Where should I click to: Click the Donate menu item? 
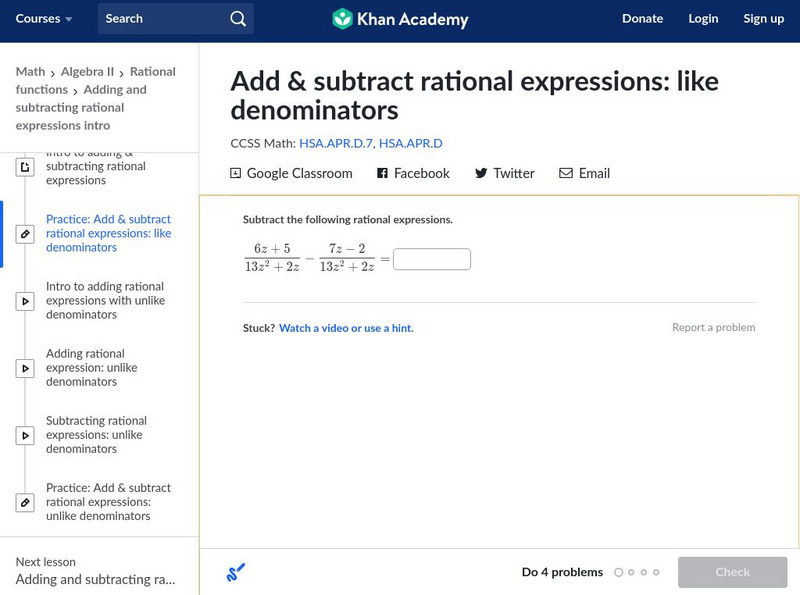[642, 19]
